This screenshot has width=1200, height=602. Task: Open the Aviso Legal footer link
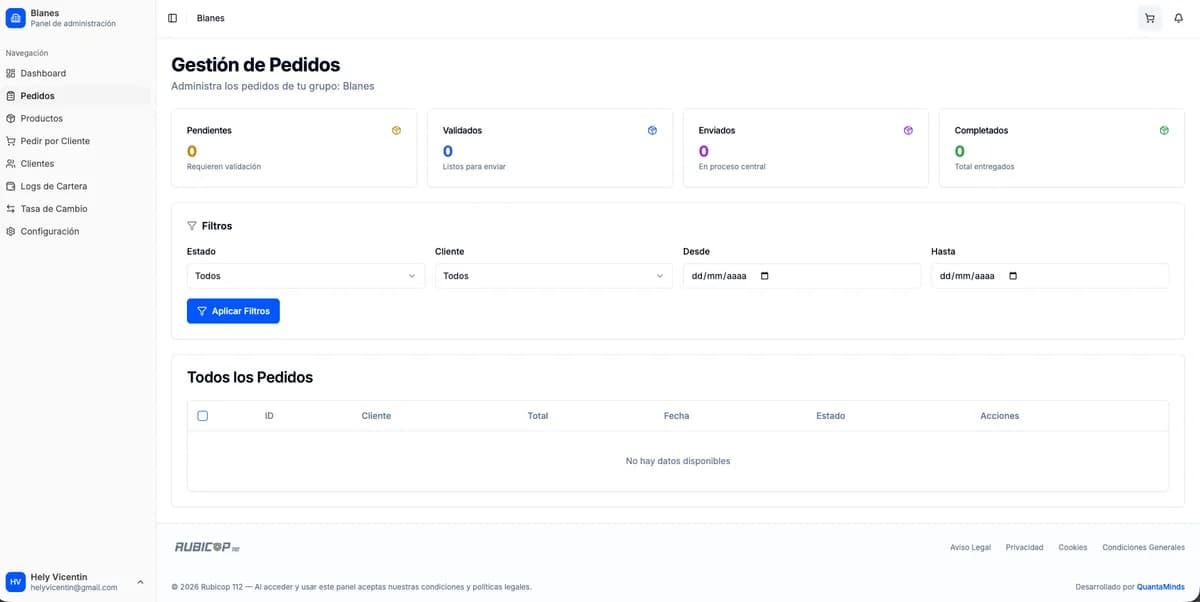[970, 547]
